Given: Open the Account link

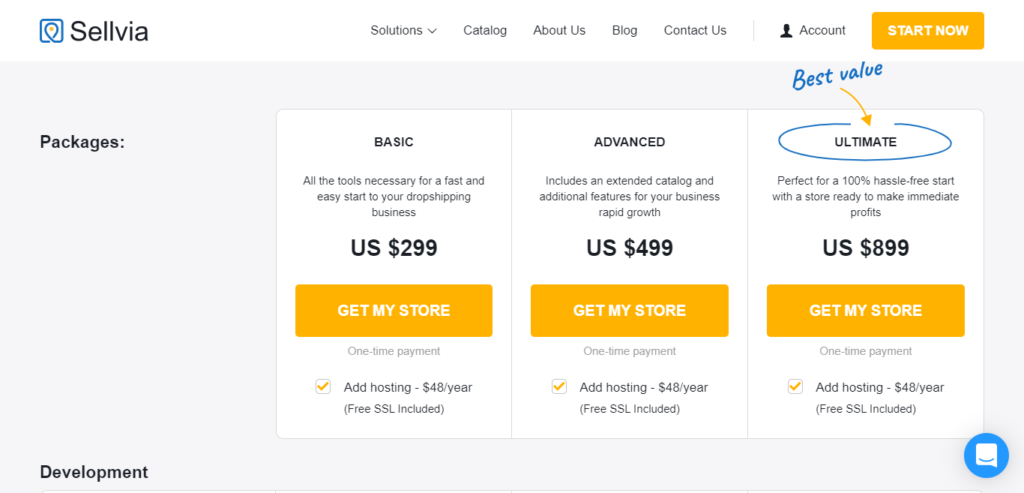Looking at the screenshot, I should [x=822, y=31].
